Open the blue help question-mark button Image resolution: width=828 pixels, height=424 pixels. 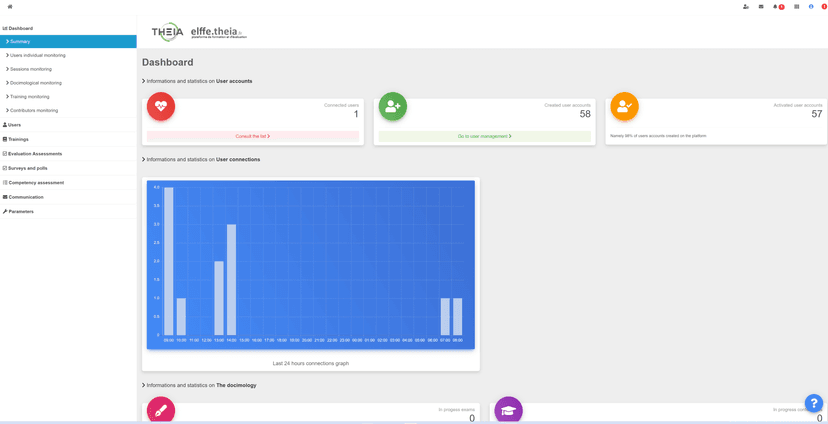click(814, 403)
